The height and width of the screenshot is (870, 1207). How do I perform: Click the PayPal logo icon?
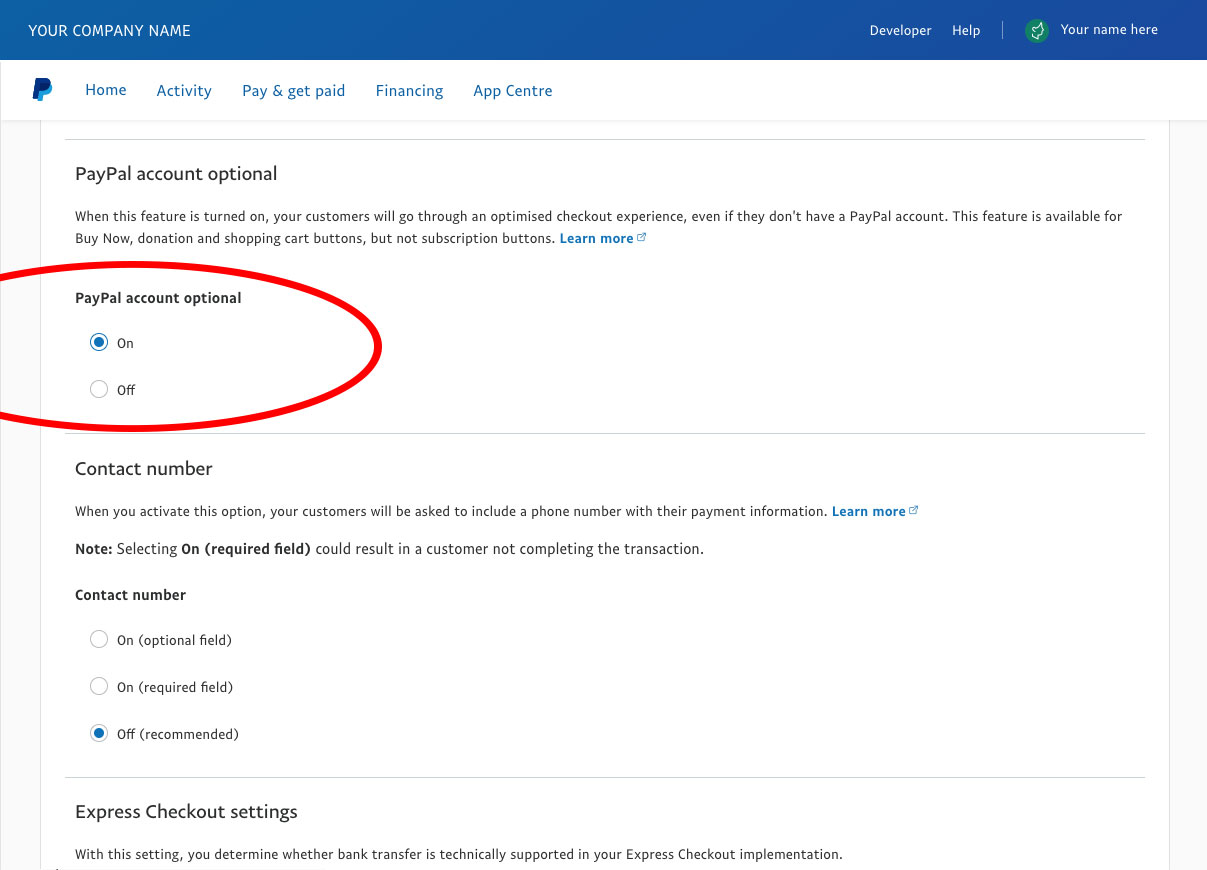coord(42,90)
